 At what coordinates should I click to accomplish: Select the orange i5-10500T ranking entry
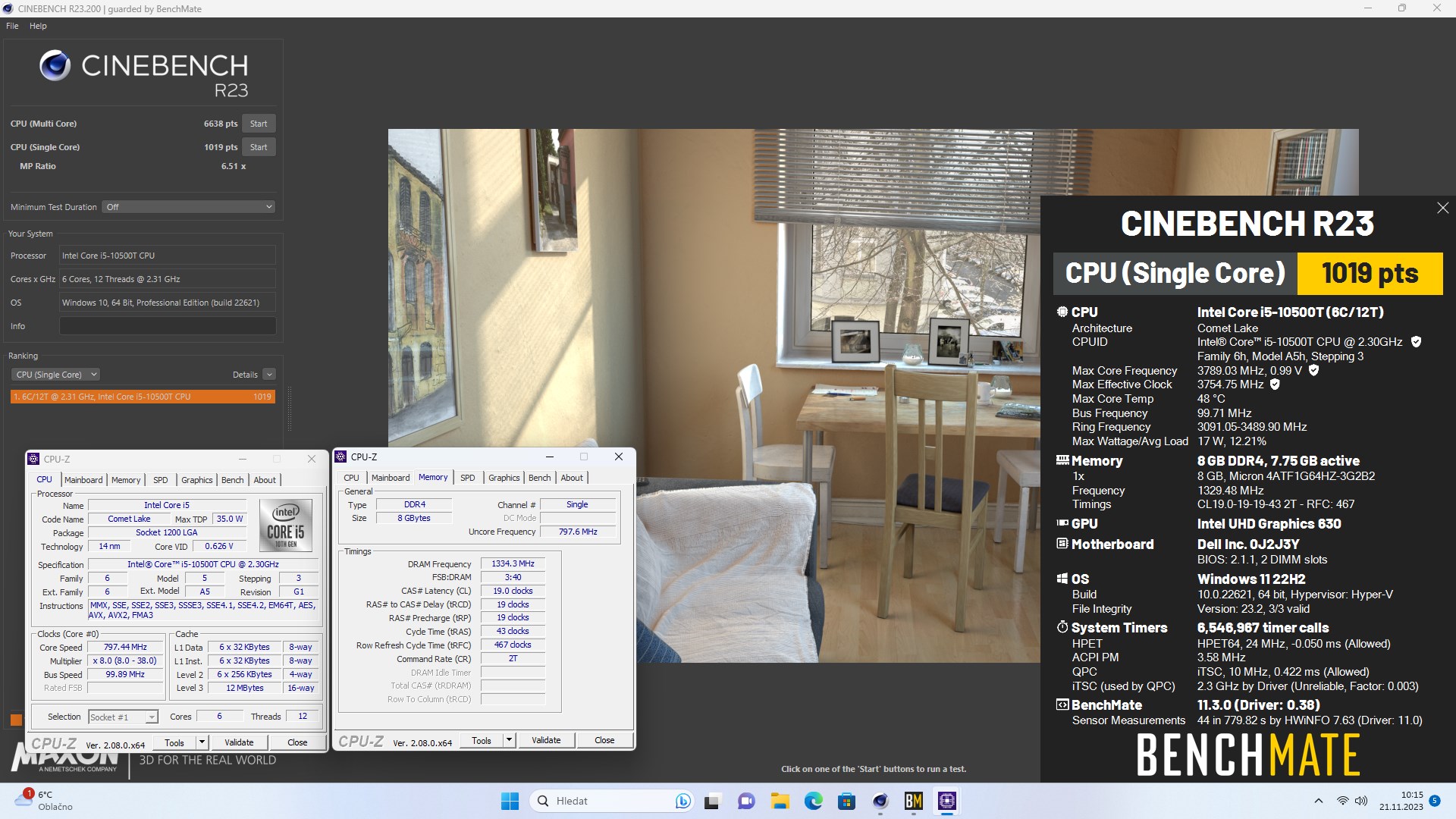coord(143,397)
